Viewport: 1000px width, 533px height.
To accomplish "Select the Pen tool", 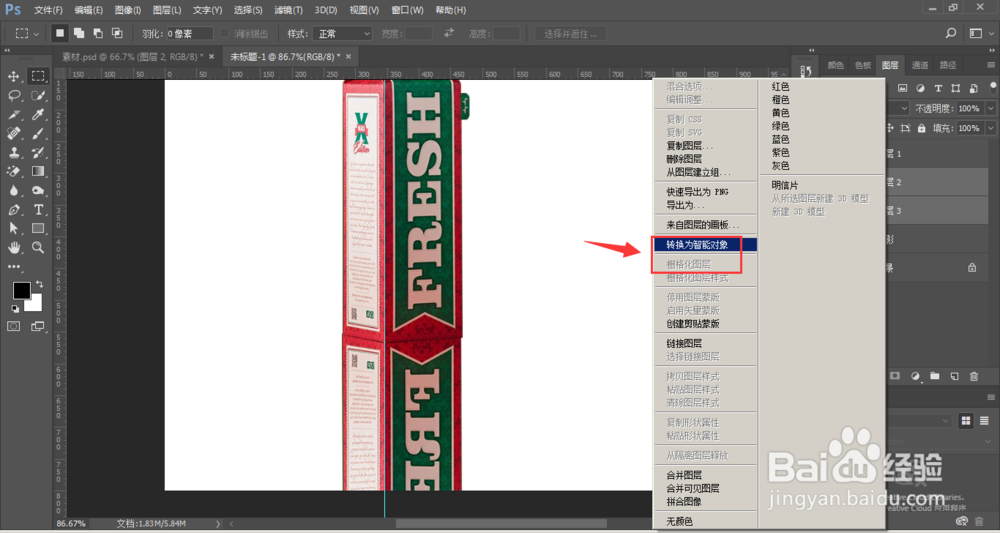I will pos(13,210).
